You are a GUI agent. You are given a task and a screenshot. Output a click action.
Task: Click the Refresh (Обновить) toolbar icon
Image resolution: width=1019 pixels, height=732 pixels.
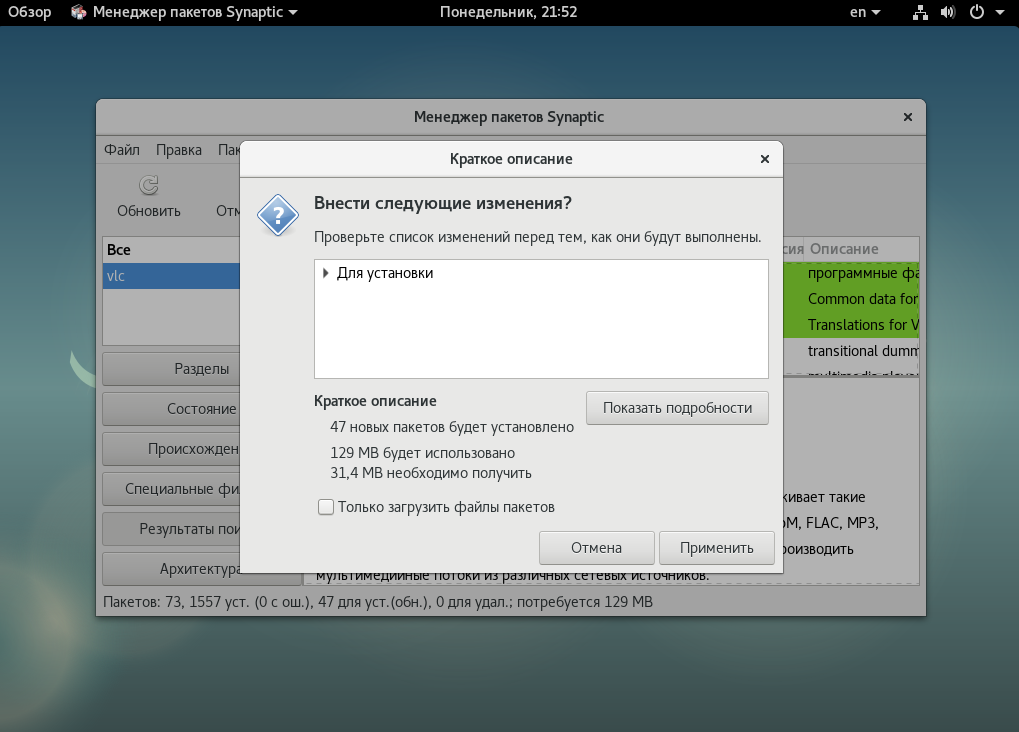click(x=149, y=185)
